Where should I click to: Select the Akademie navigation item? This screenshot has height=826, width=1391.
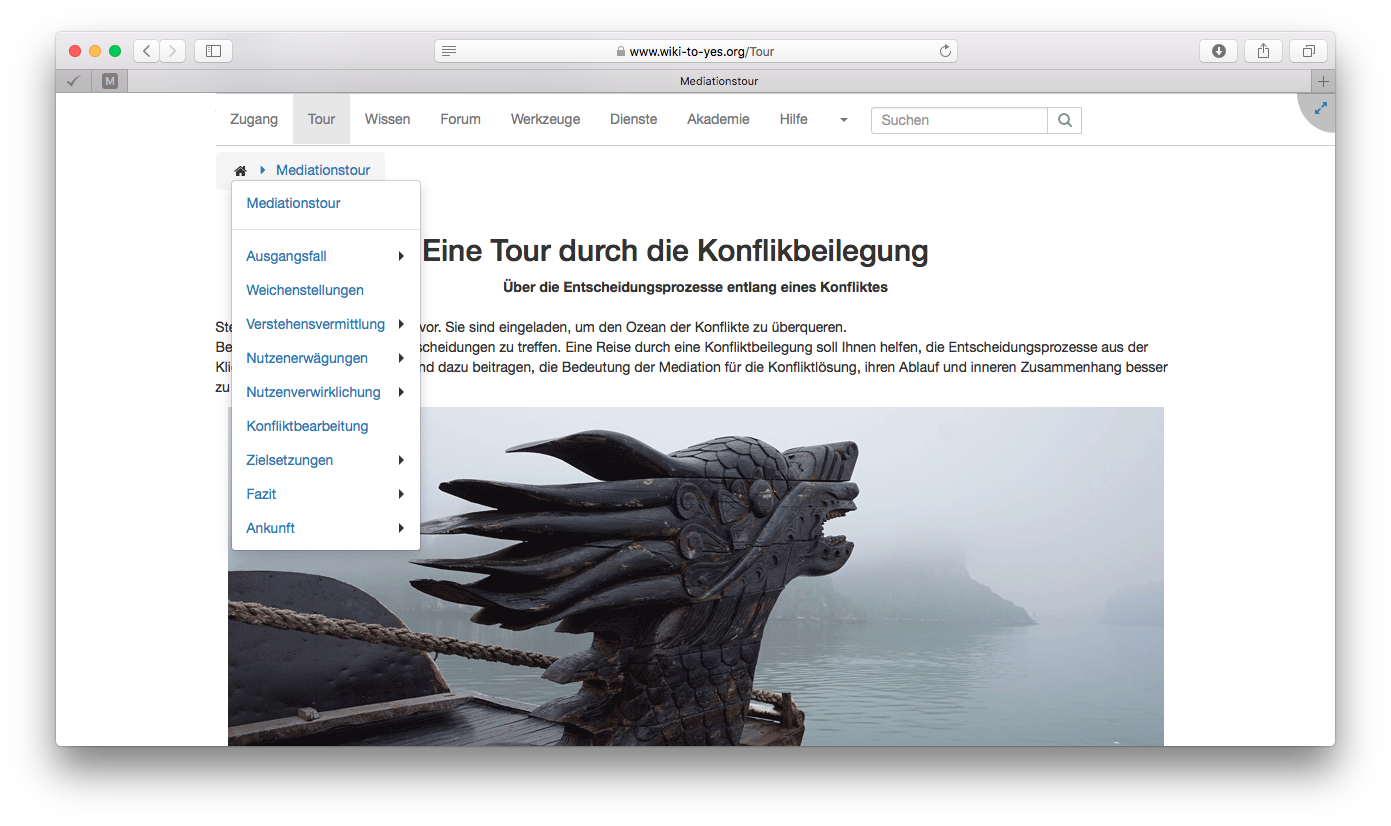click(x=718, y=119)
